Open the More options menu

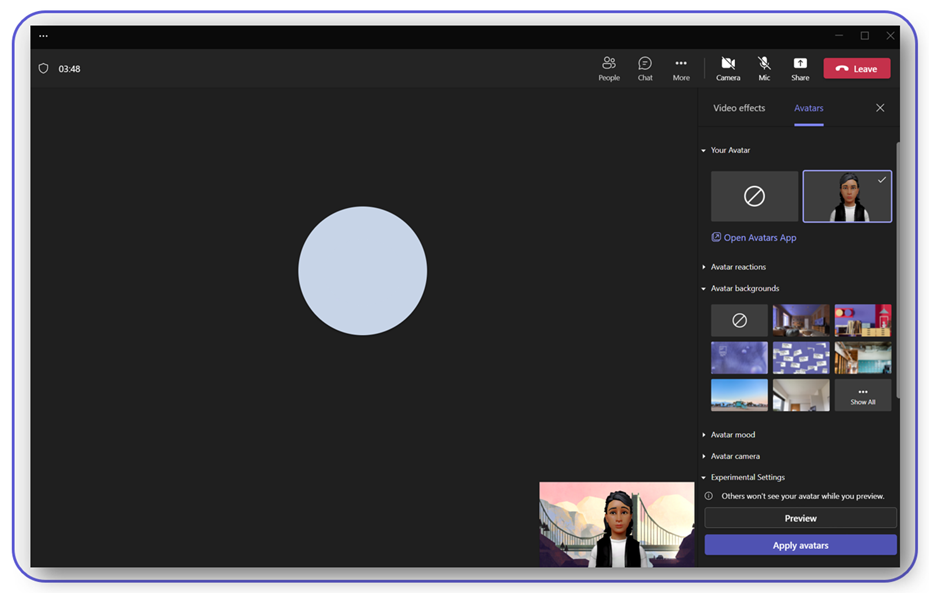[x=681, y=68]
